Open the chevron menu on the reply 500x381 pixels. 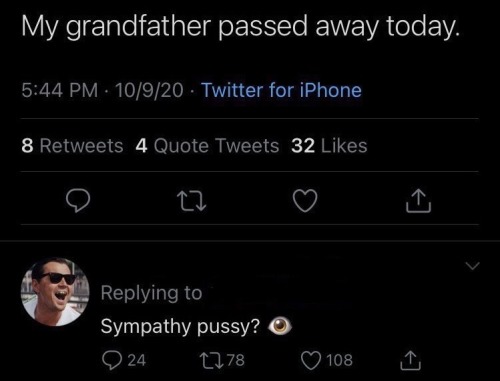[x=472, y=266]
